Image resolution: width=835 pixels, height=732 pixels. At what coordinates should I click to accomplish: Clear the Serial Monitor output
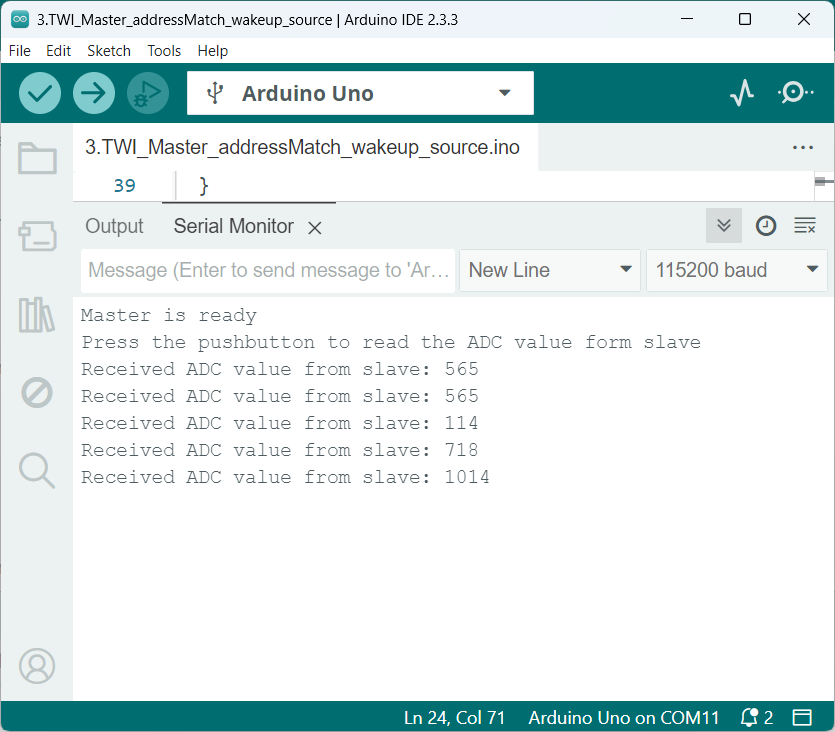[805, 226]
